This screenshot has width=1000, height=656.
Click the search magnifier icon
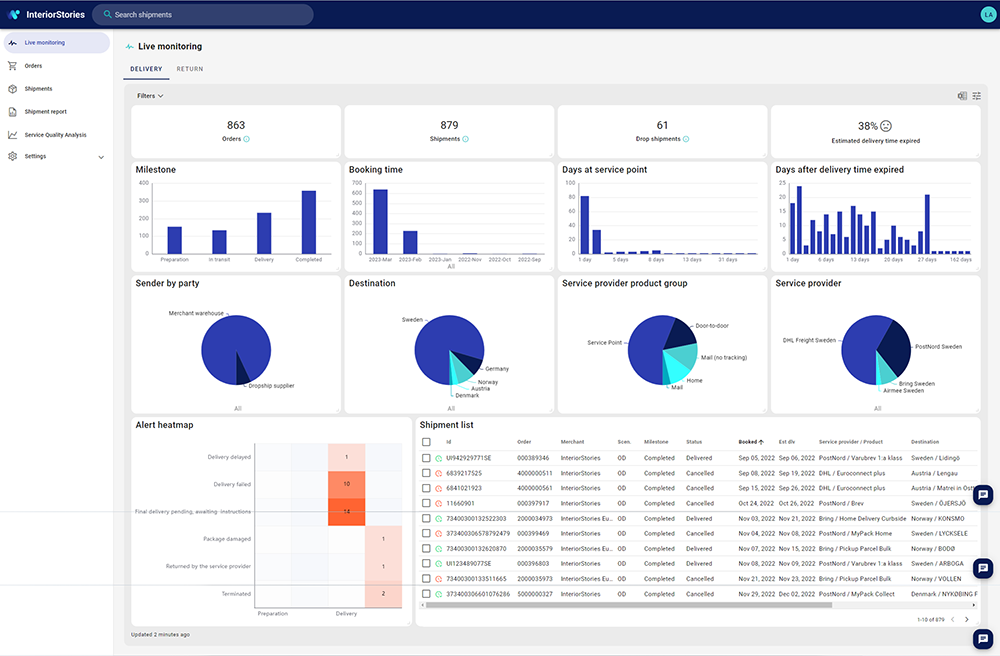pyautogui.click(x=108, y=14)
